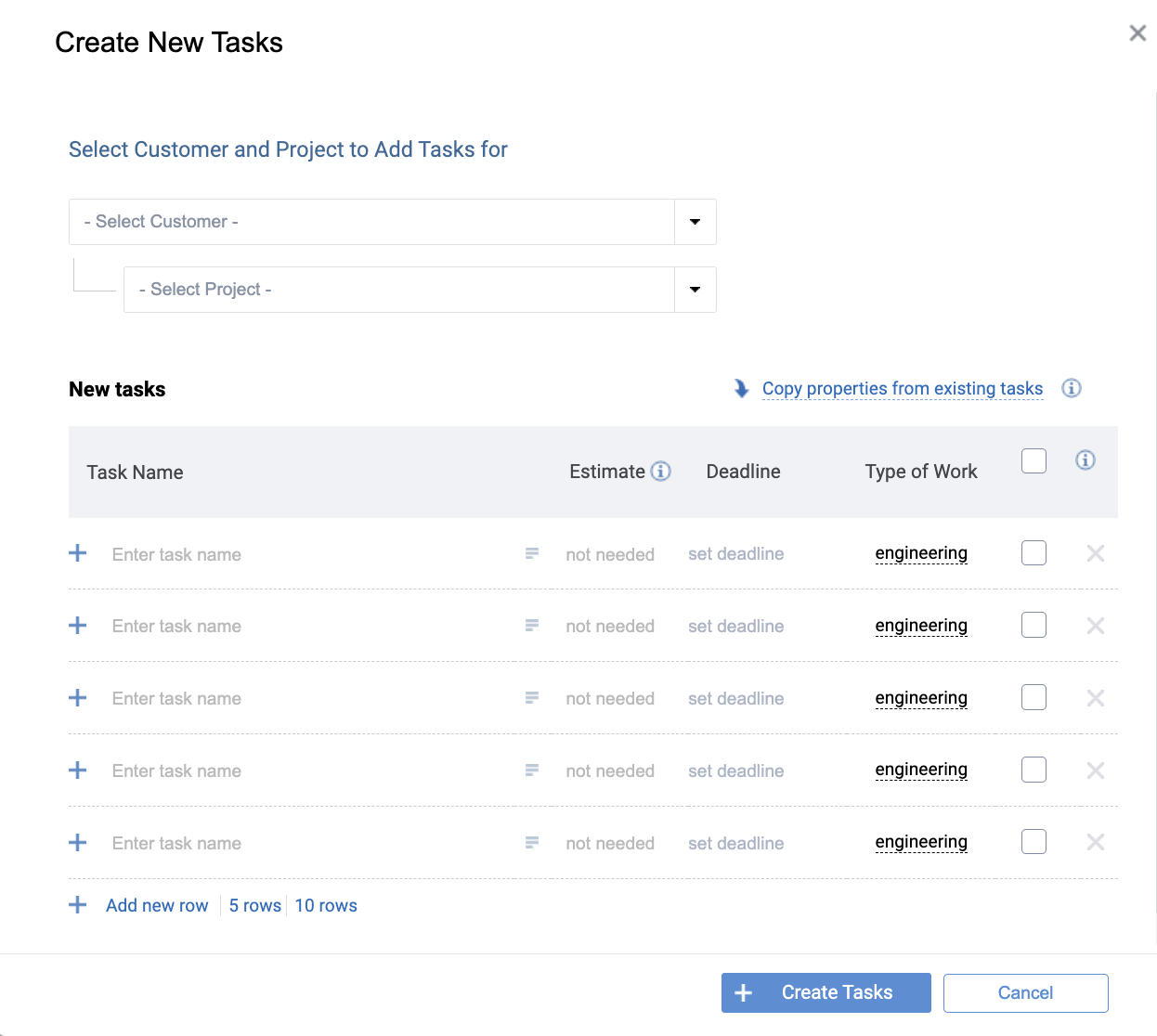Image resolution: width=1157 pixels, height=1036 pixels.
Task: Click the plus icon next to Add new row
Action: 77,904
